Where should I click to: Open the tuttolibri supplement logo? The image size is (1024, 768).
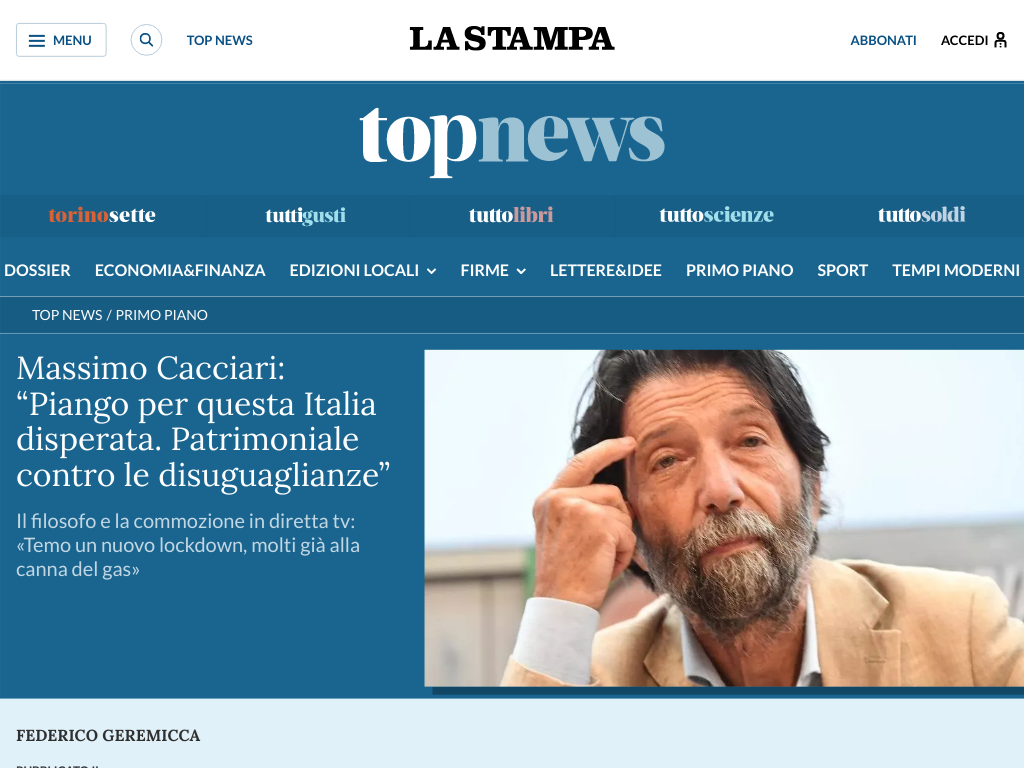tap(511, 215)
